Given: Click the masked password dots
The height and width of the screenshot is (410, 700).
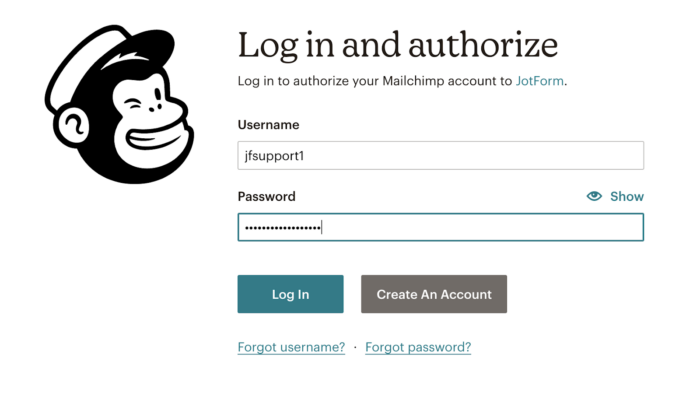Looking at the screenshot, I should [281, 228].
